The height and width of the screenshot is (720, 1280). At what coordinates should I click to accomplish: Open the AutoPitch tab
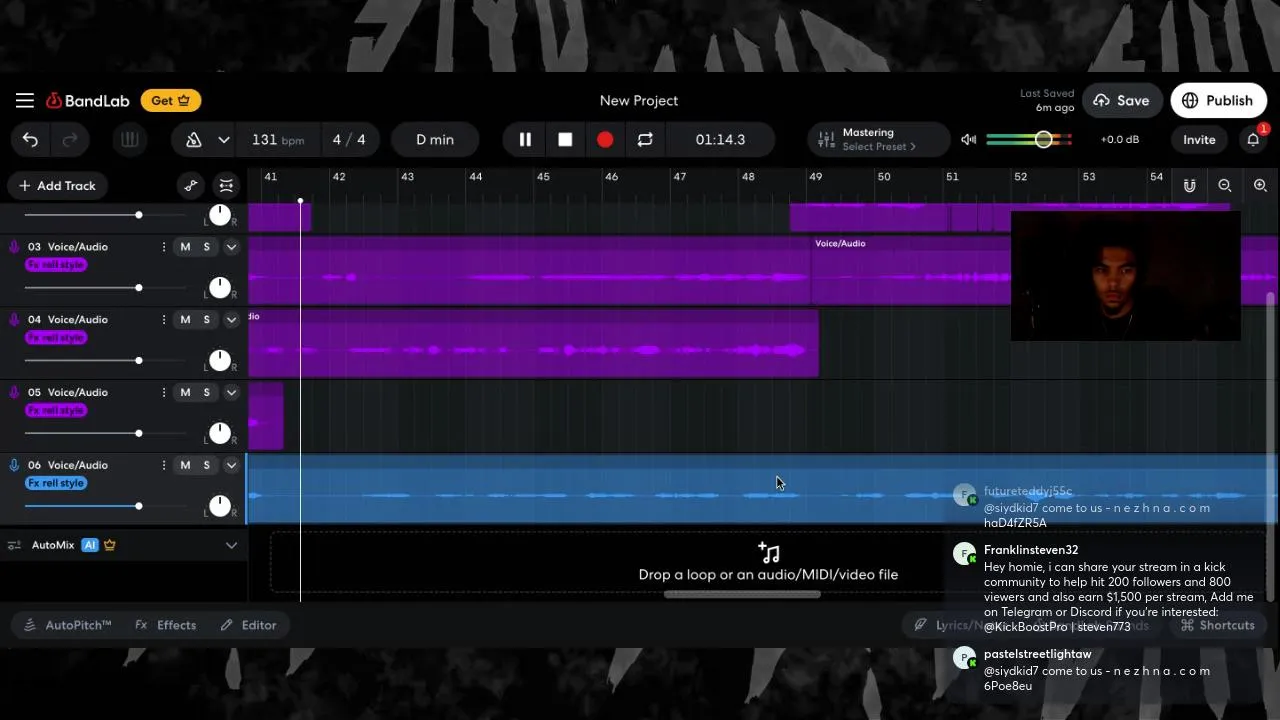pyautogui.click(x=69, y=625)
